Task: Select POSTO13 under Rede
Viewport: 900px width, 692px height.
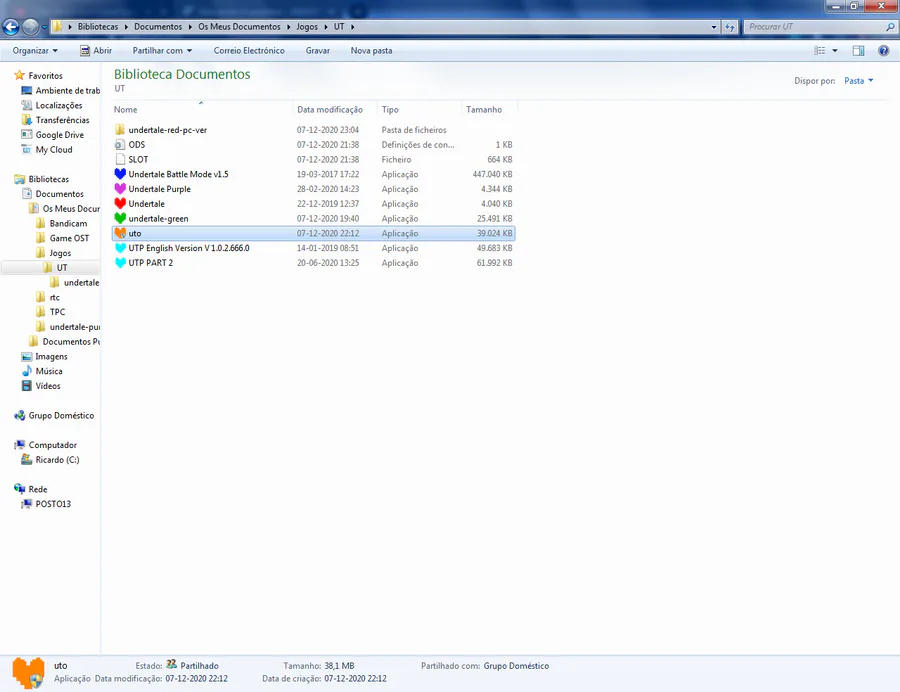Action: pos(46,504)
